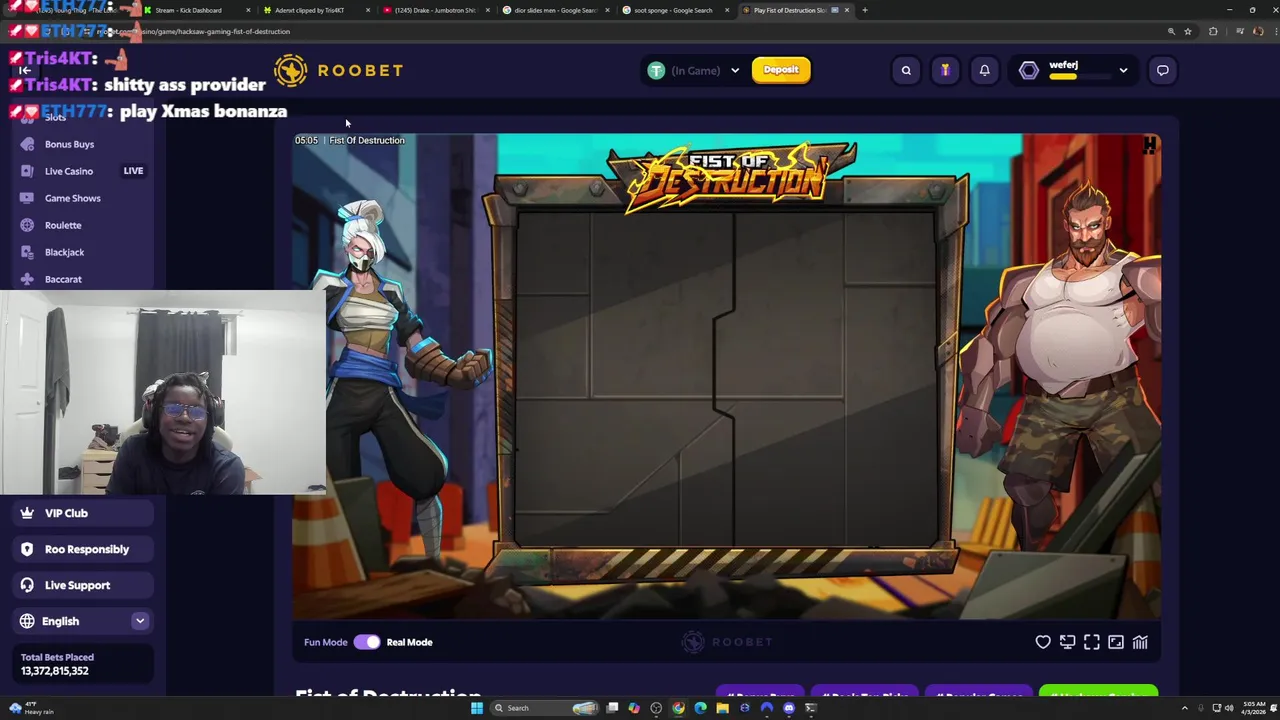Show game statistics chart

[x=1140, y=642]
